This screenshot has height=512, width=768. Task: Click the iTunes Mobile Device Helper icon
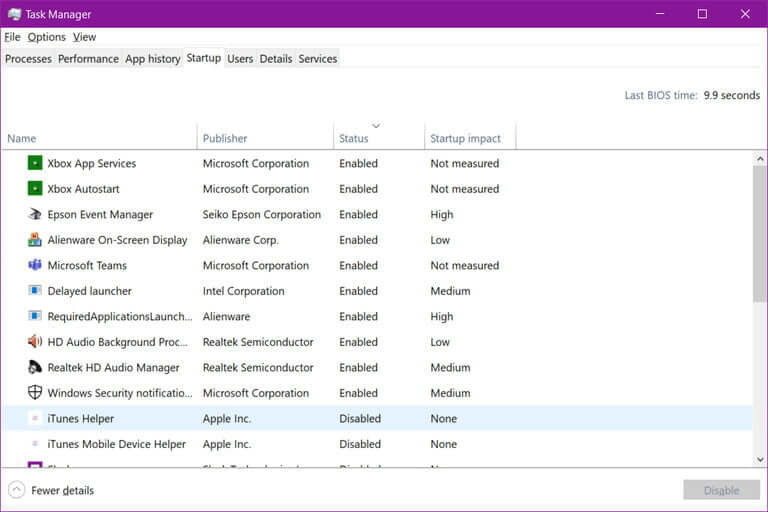35,443
